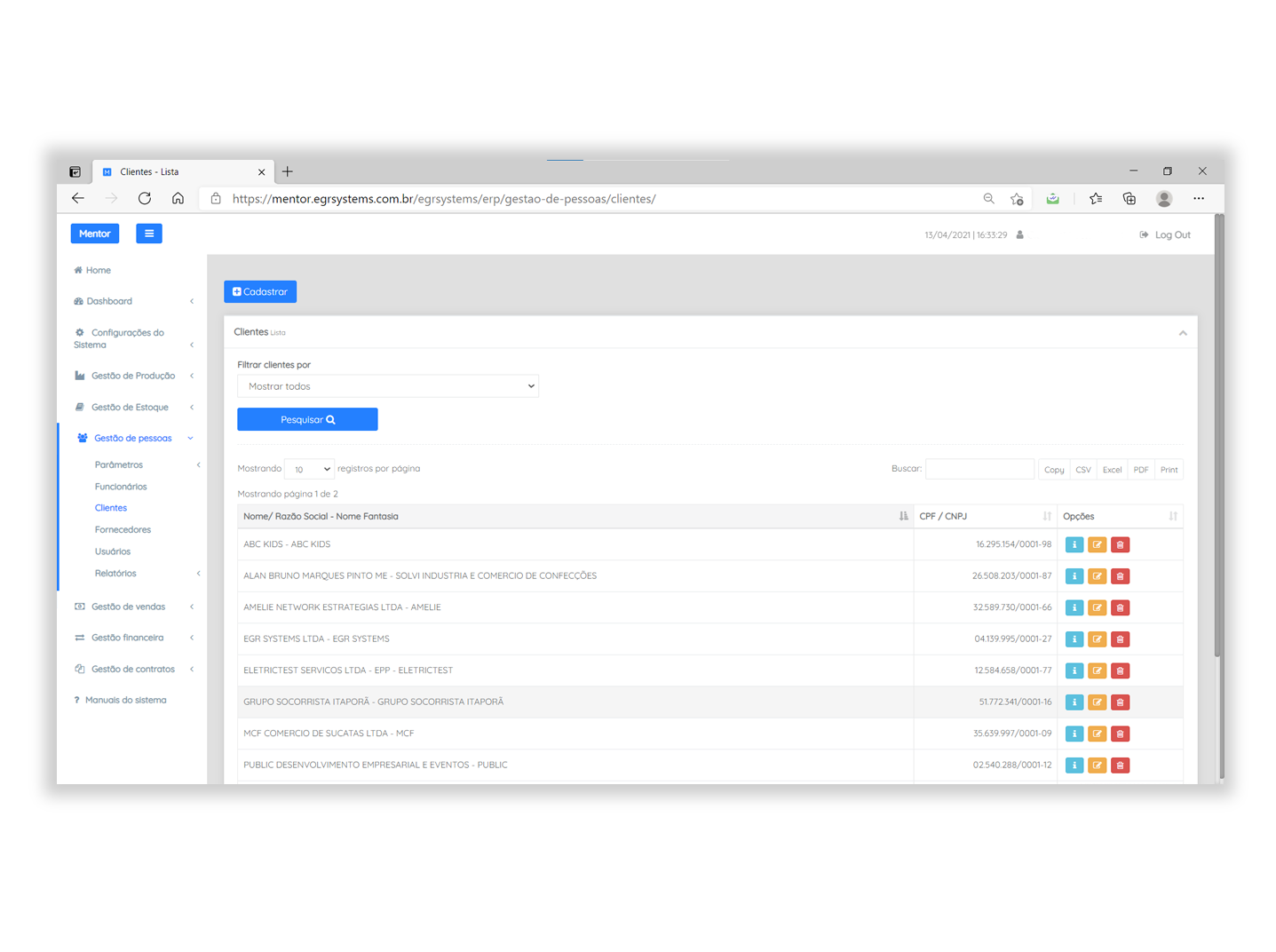This screenshot has width=1276, height=952.
Task: Focus the Buscar search field
Action: (979, 469)
